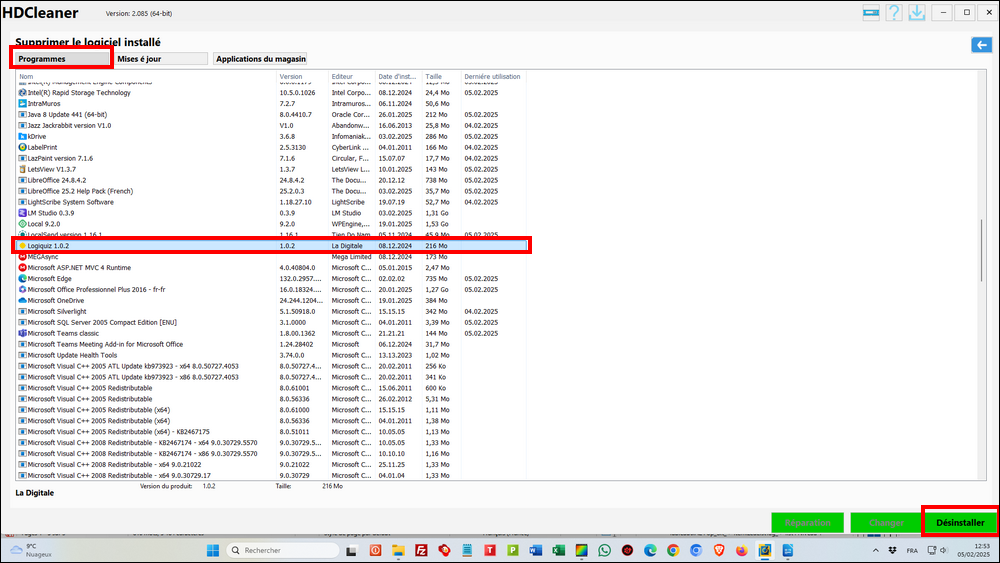Select the Logiquiz 1.0.2 row
The image size is (1000, 563).
tap(272, 245)
